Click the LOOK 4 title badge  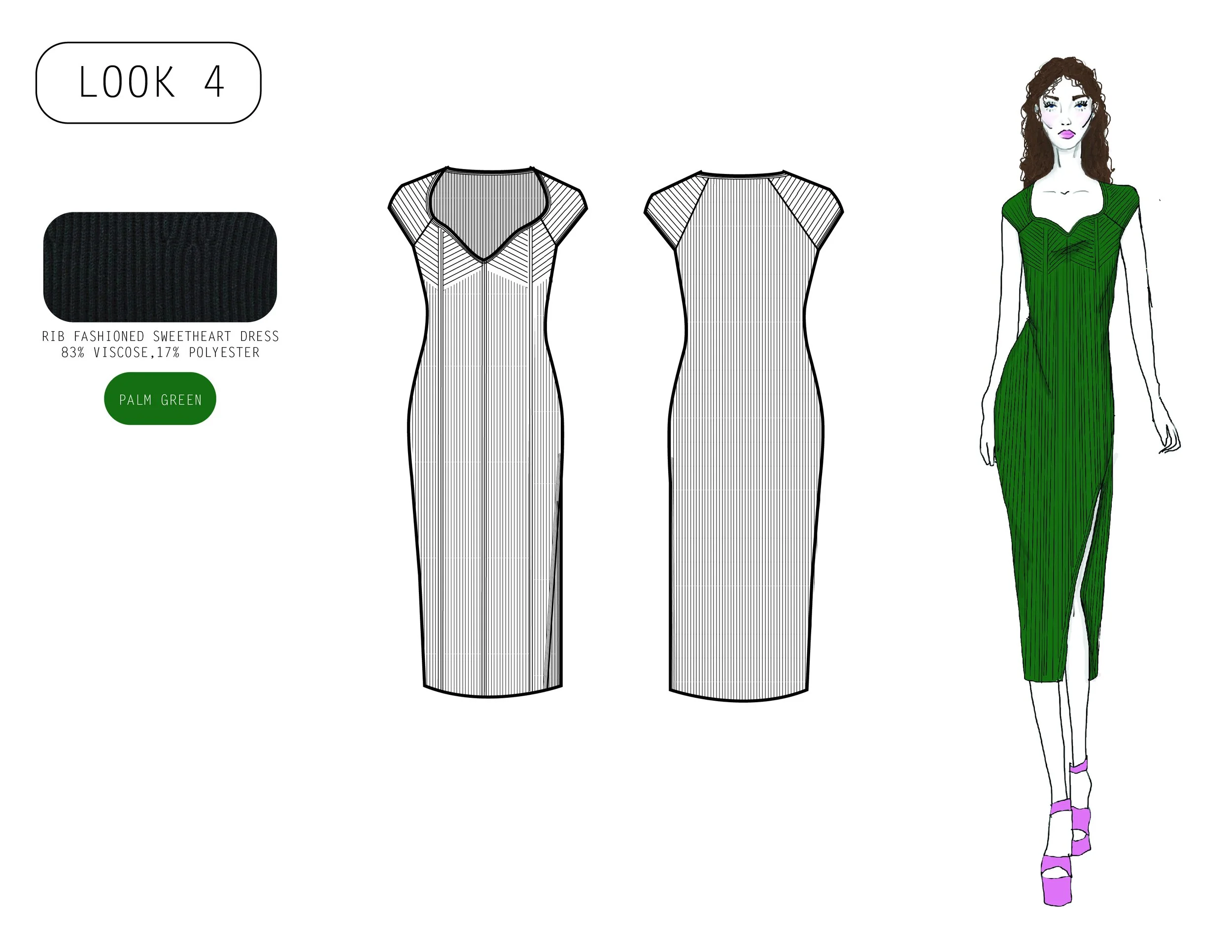click(148, 83)
